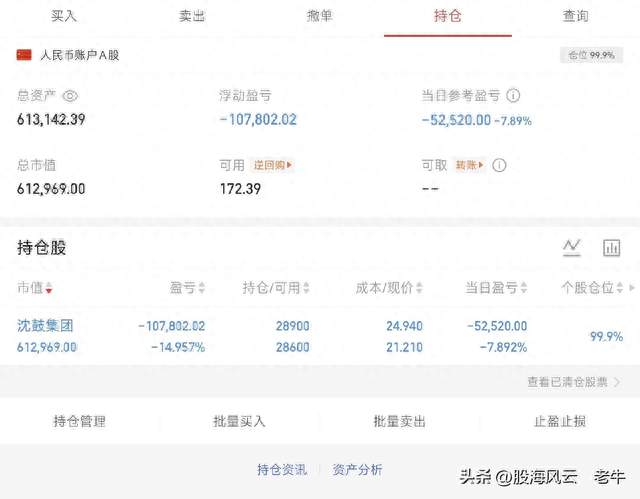Click total assets value 613,142.39

tap(51, 120)
